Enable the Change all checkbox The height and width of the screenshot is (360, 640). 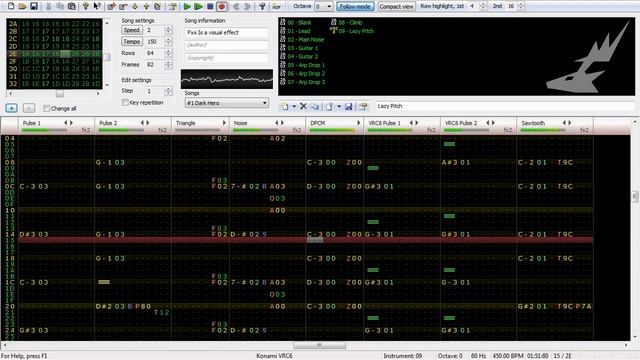click(46, 108)
